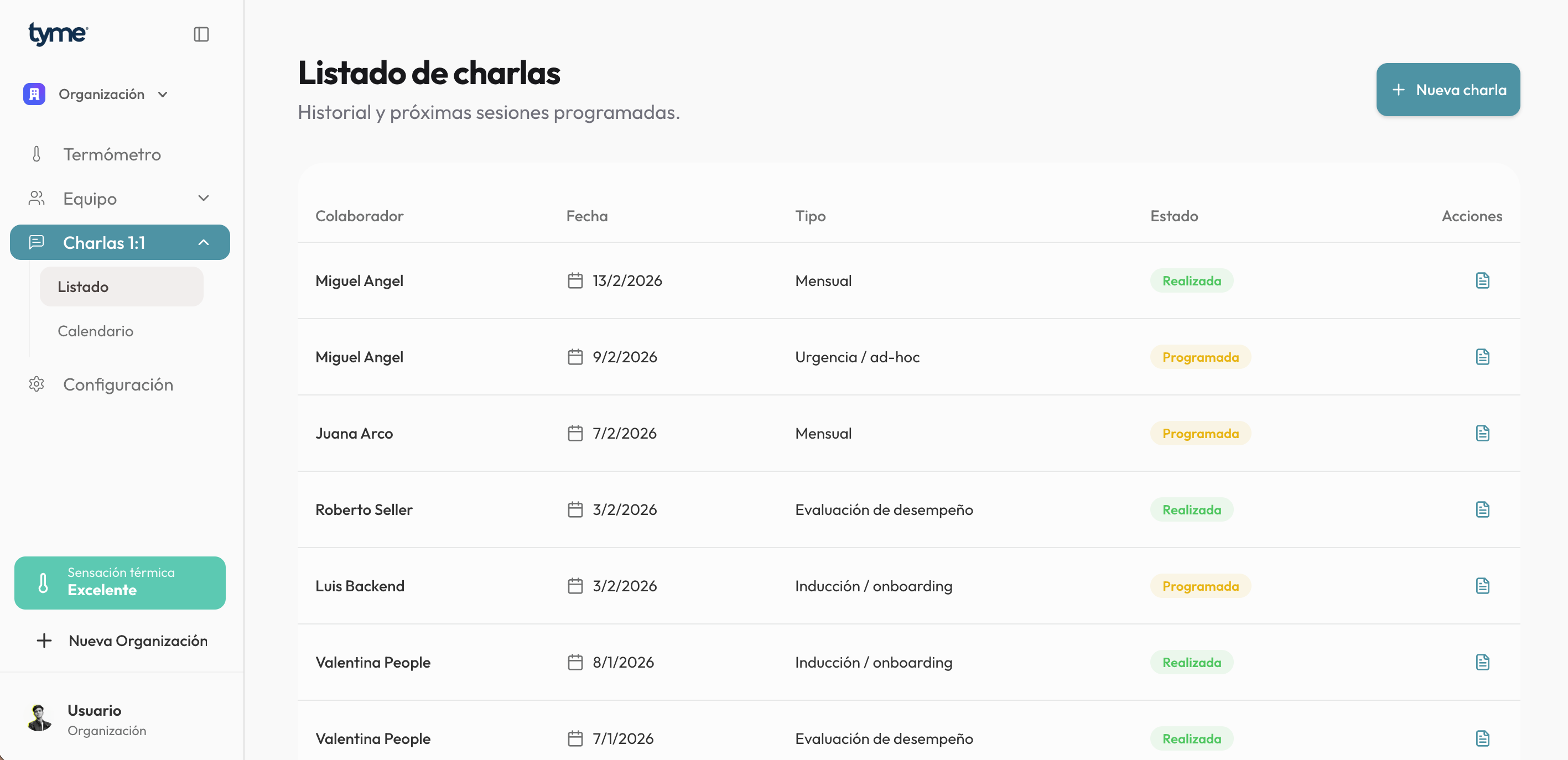Toggle the Realizada status on Valentina People's row
Screen dimensions: 1568x760
point(1191,662)
